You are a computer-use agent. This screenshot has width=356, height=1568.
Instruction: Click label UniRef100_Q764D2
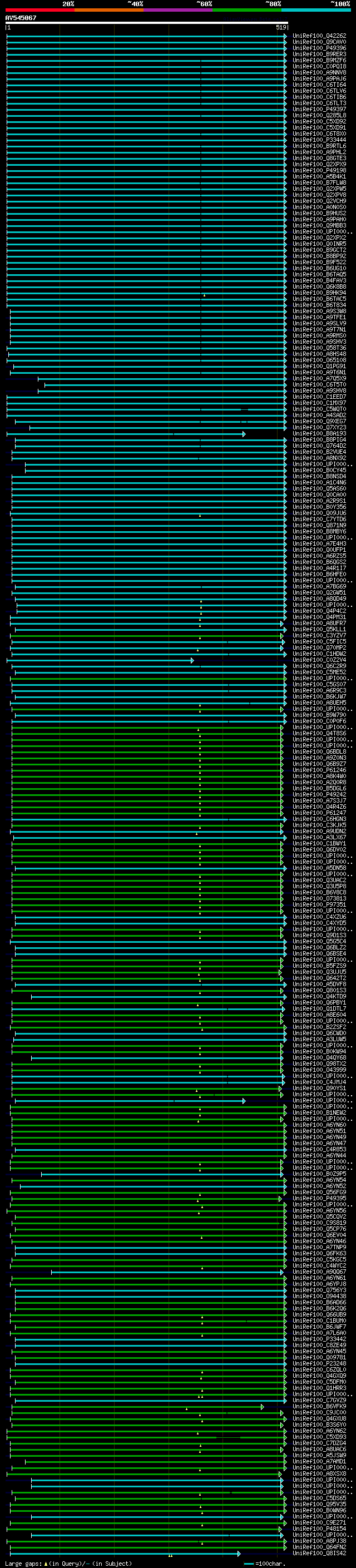319,446
